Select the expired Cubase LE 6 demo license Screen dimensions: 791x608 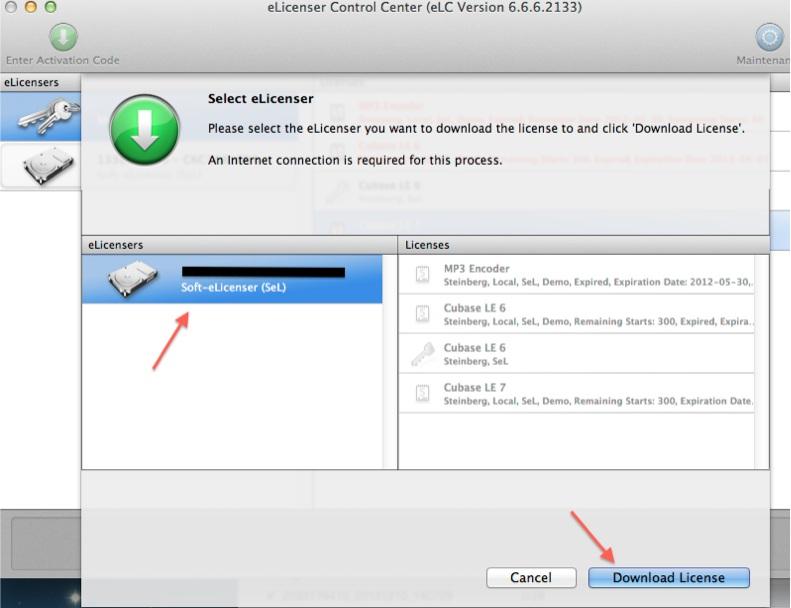(x=576, y=314)
